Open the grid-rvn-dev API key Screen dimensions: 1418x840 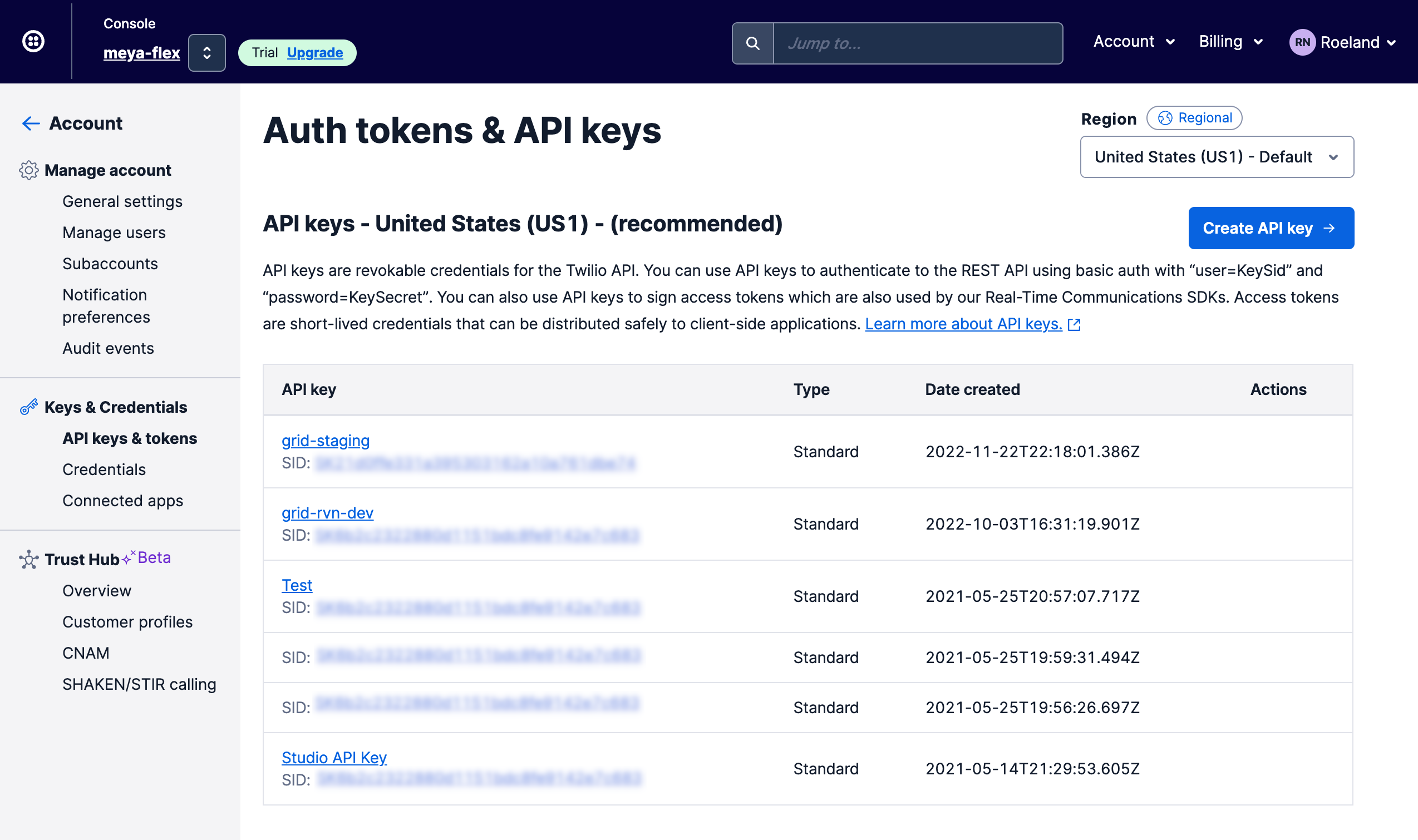(327, 512)
